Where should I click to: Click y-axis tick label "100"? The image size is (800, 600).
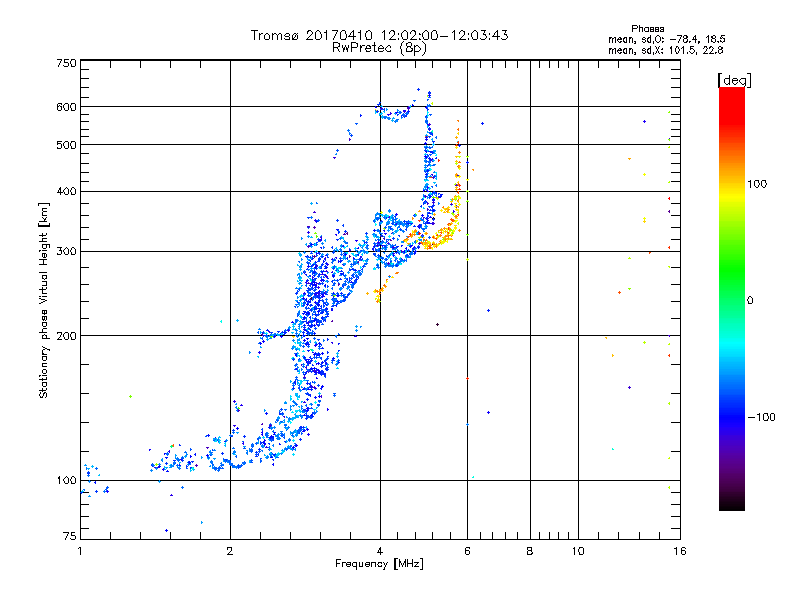coord(66,481)
